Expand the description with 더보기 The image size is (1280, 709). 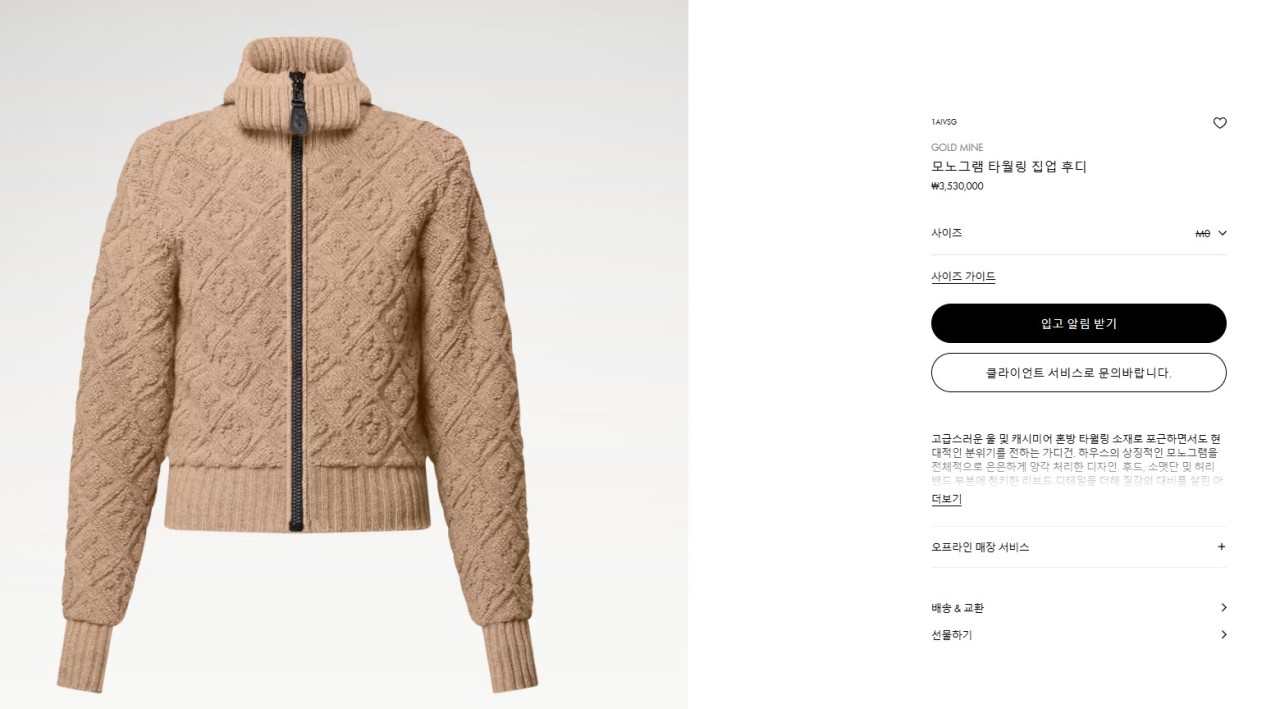click(946, 499)
